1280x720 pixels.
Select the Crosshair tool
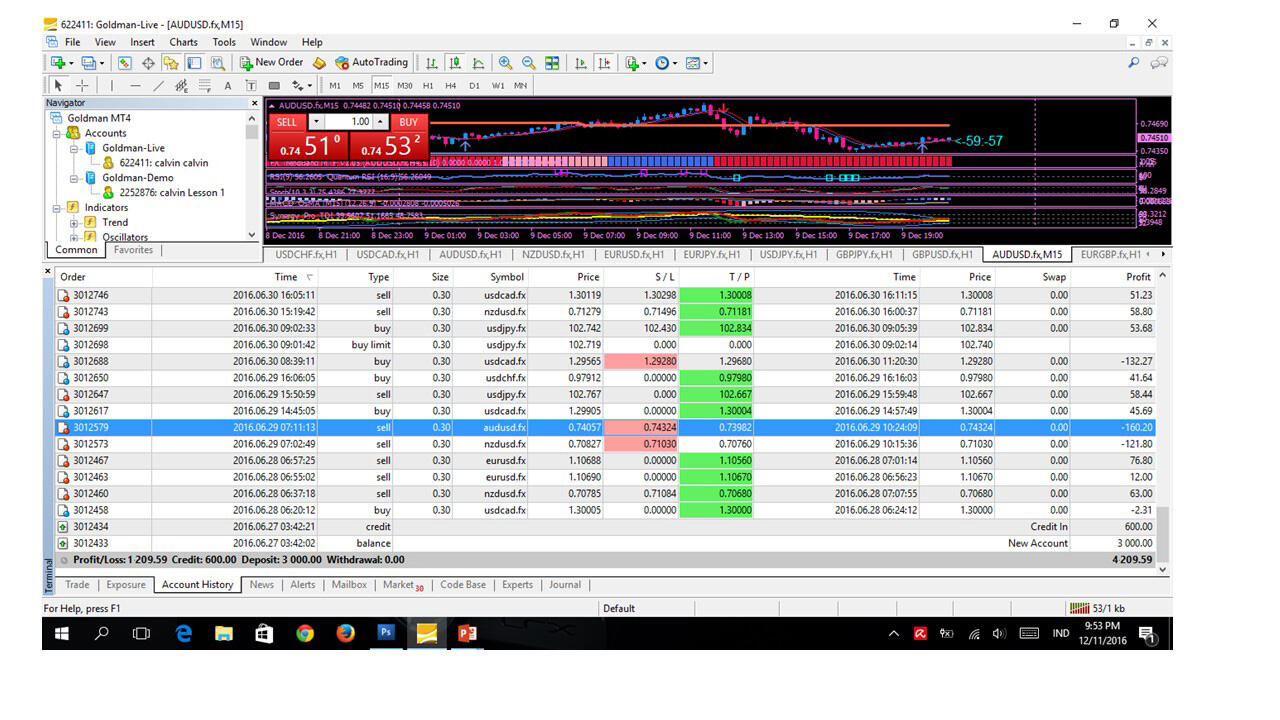[82, 85]
